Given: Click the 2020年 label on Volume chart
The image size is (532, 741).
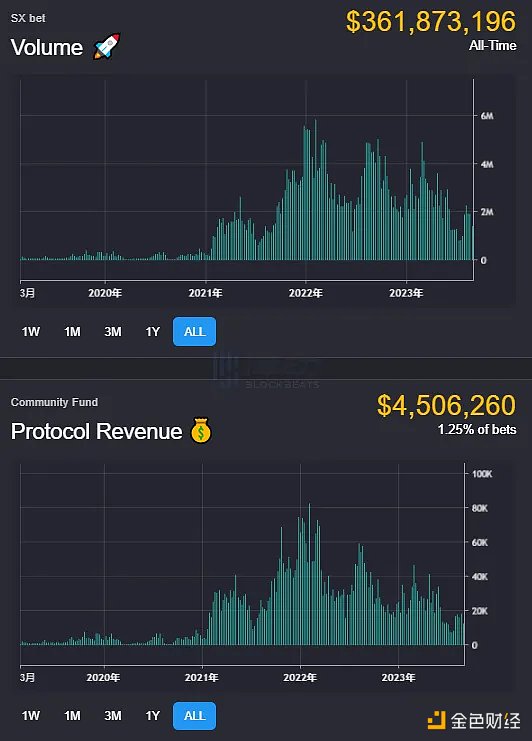Looking at the screenshot, I should [x=105, y=293].
